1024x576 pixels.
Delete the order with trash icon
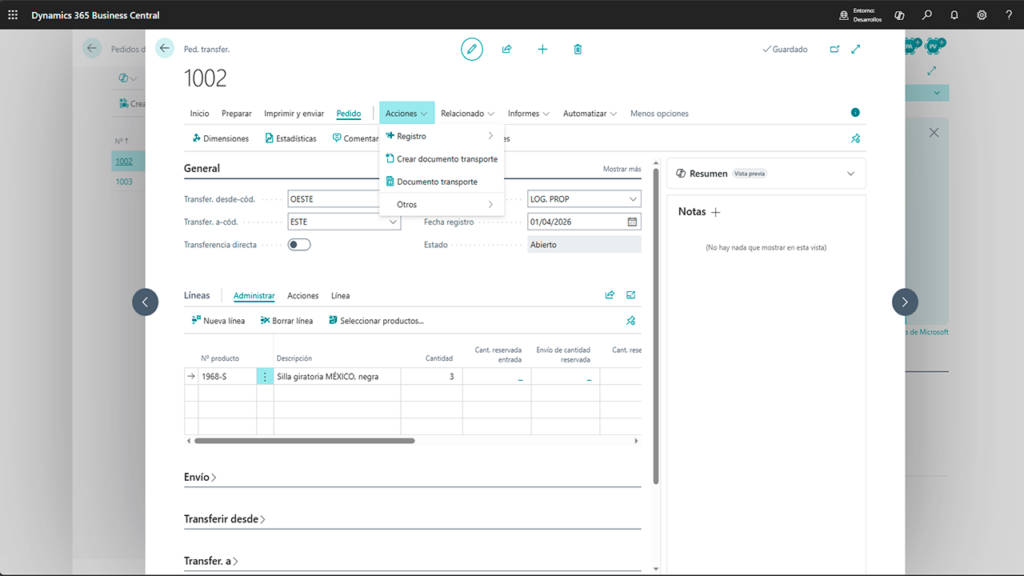577,49
